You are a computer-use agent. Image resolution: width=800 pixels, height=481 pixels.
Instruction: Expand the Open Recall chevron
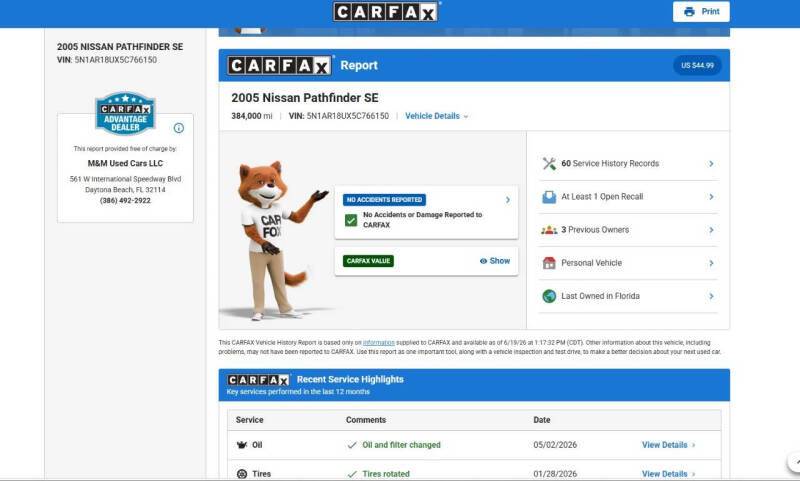(711, 197)
